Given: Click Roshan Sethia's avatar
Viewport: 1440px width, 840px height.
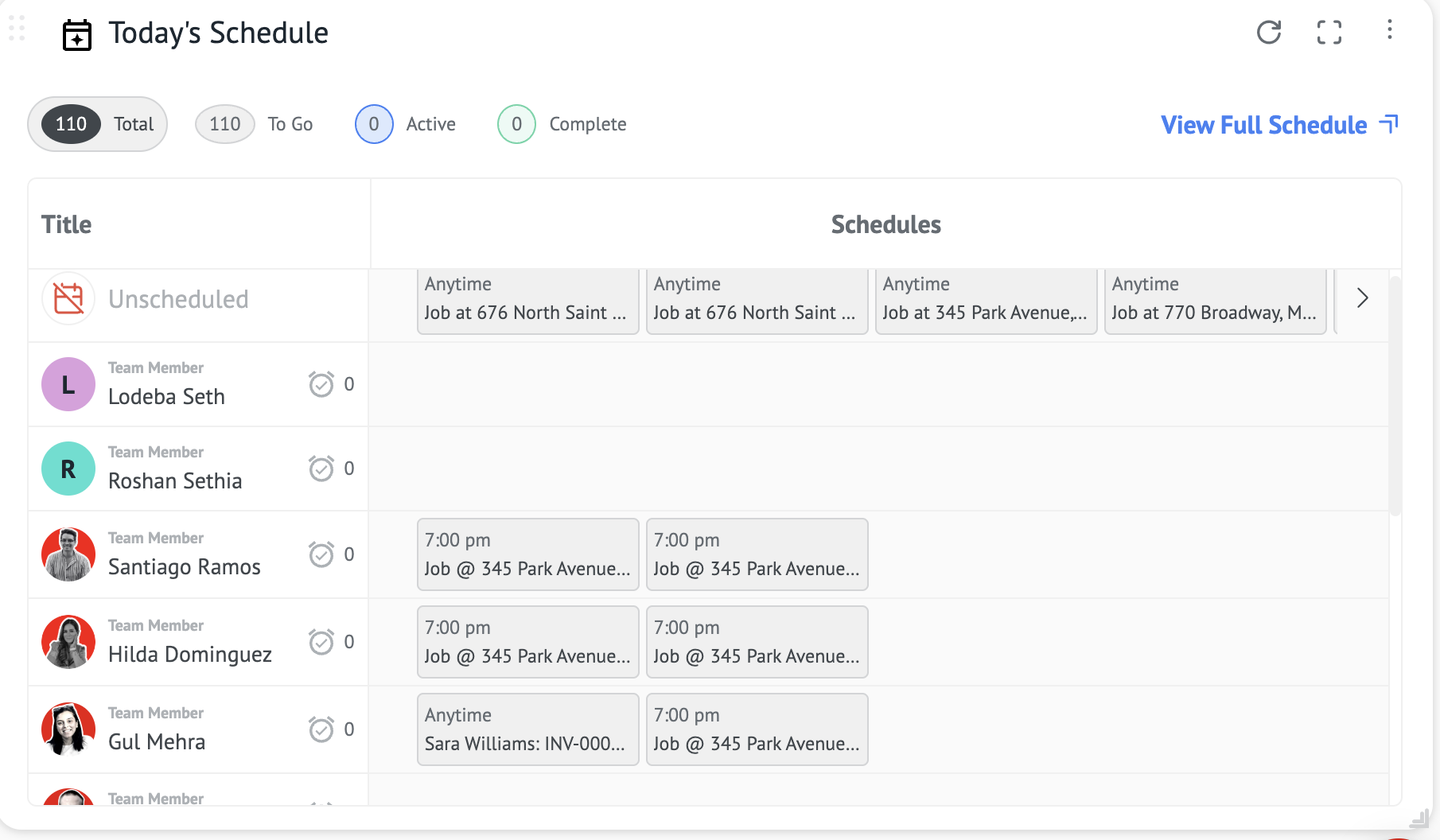Looking at the screenshot, I should pos(68,469).
